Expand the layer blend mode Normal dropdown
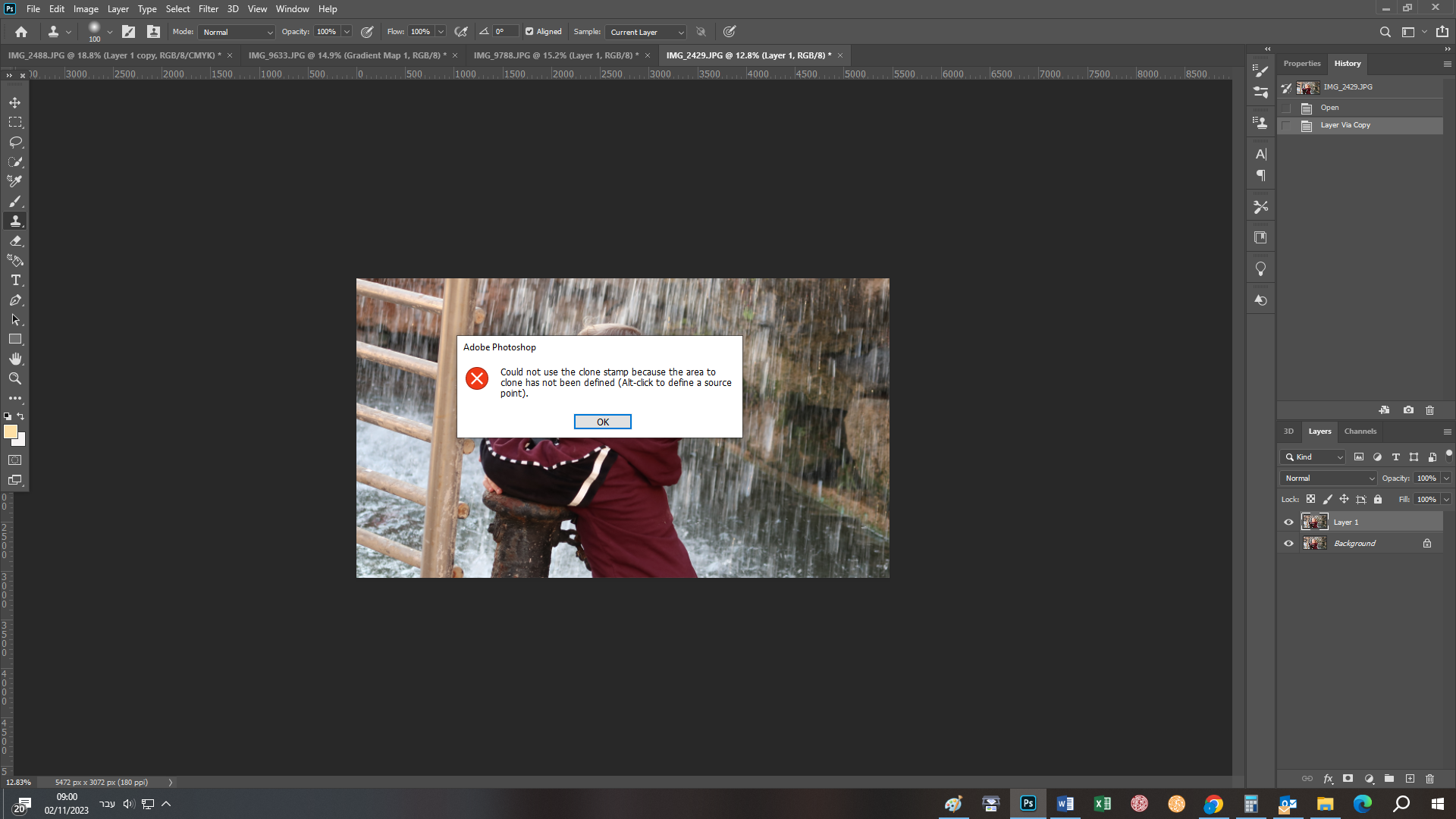The image size is (1456, 819). 1329,479
